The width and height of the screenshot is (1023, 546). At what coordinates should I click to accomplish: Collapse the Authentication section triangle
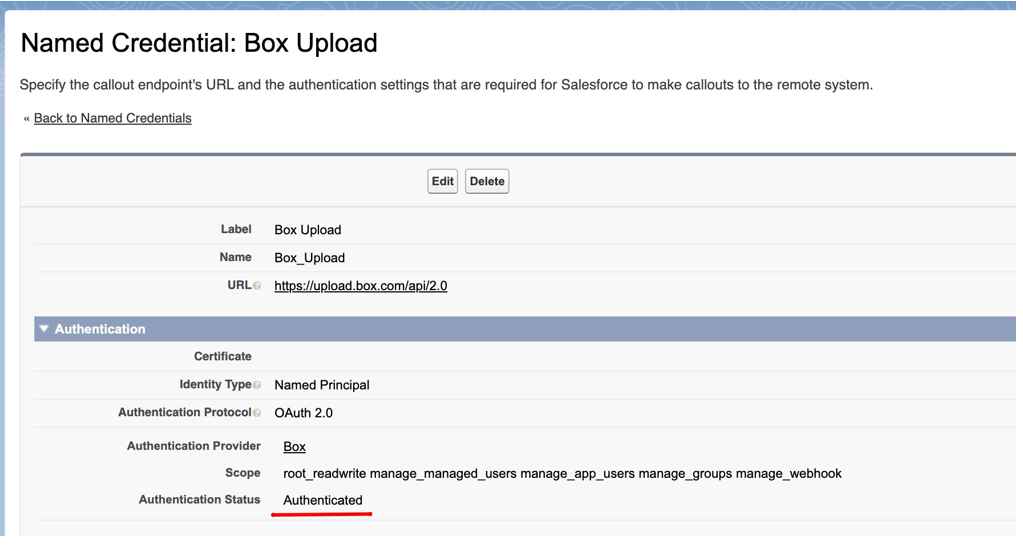click(x=44, y=329)
